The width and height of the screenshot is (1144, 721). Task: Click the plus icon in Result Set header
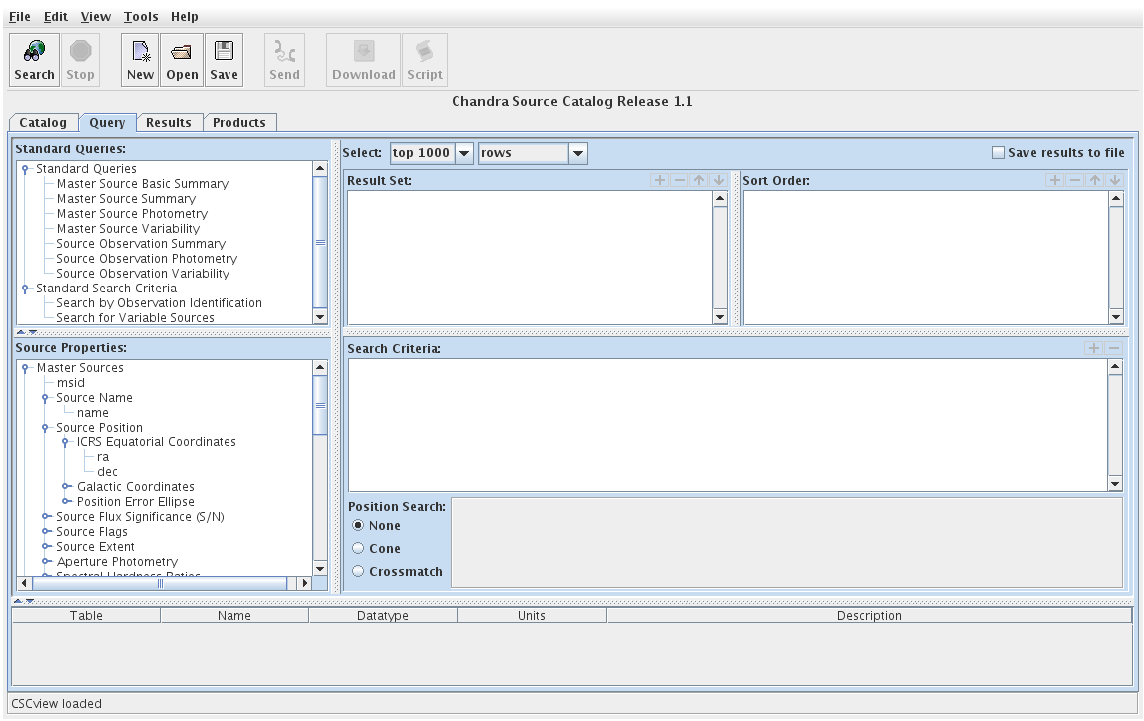(x=659, y=181)
